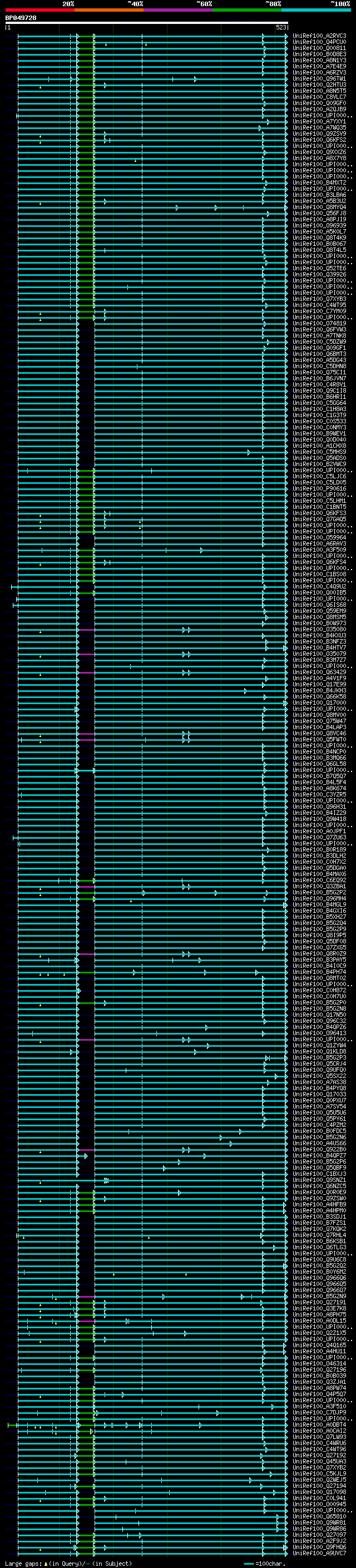Open hit UniRef100_B0FDC5

(x=319, y=1131)
